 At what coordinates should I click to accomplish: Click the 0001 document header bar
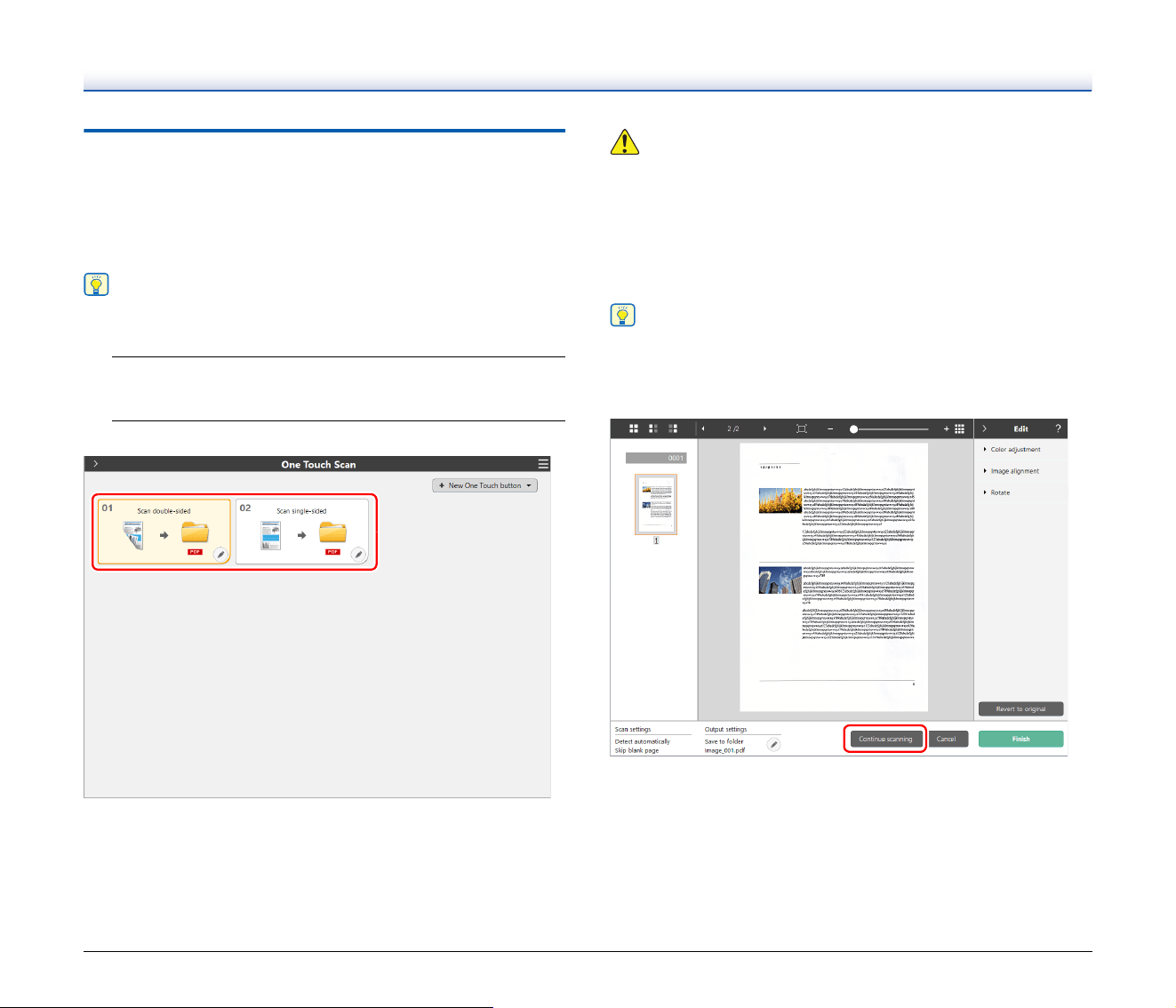point(656,458)
